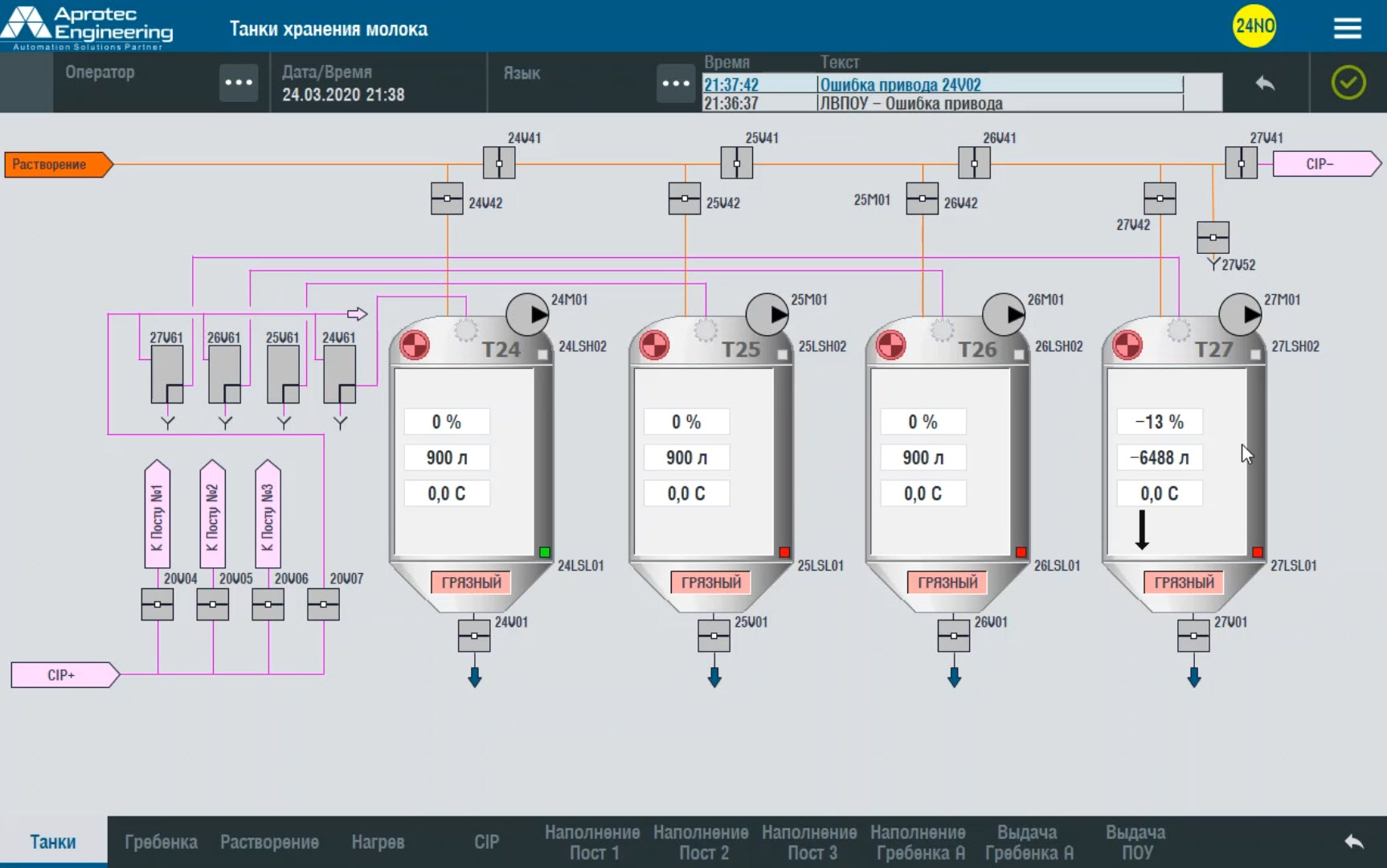
Task: Open valve 24V41 on the top line
Action: [x=498, y=162]
